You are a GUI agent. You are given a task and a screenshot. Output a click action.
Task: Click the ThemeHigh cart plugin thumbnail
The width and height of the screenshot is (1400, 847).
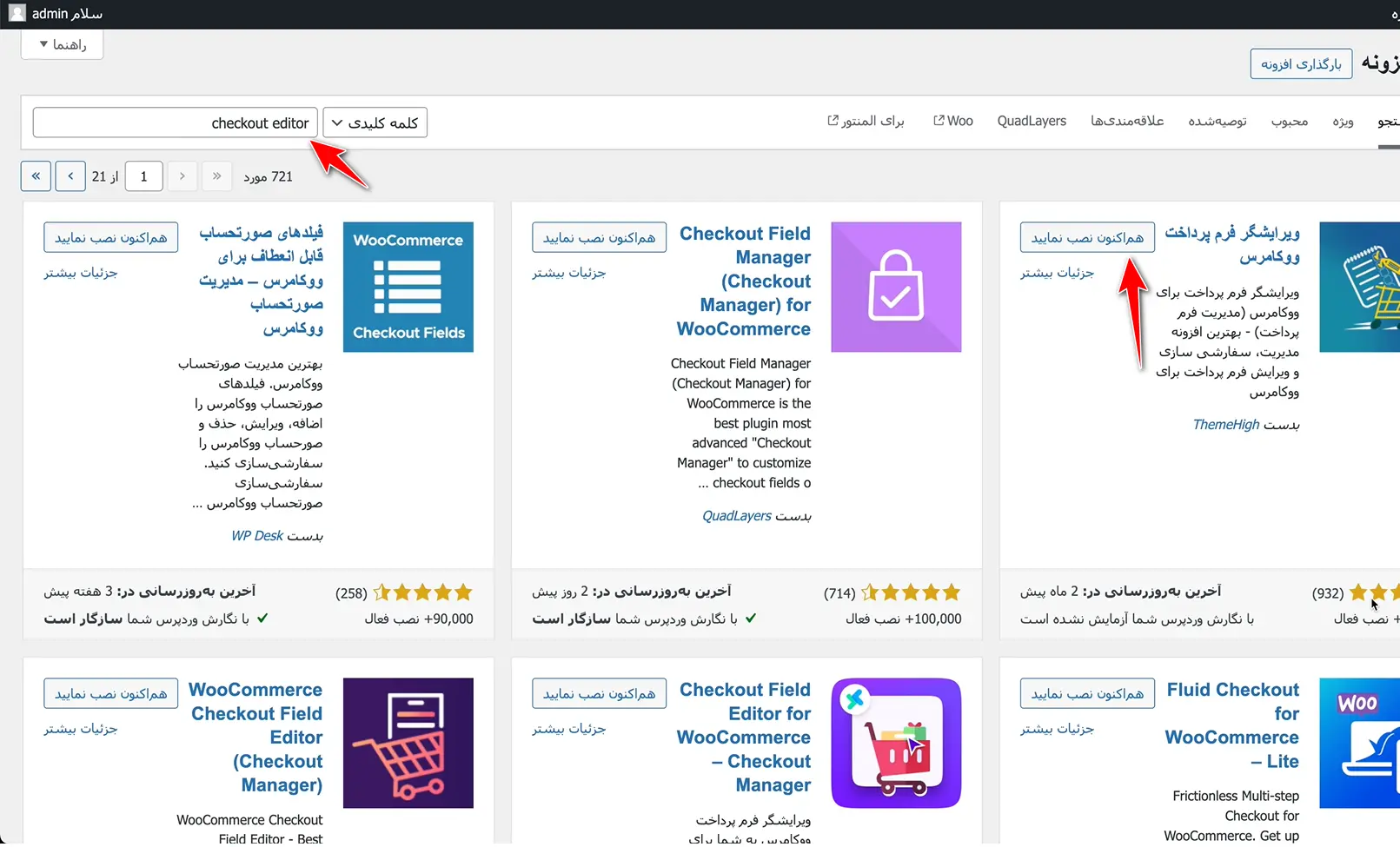tap(1360, 287)
